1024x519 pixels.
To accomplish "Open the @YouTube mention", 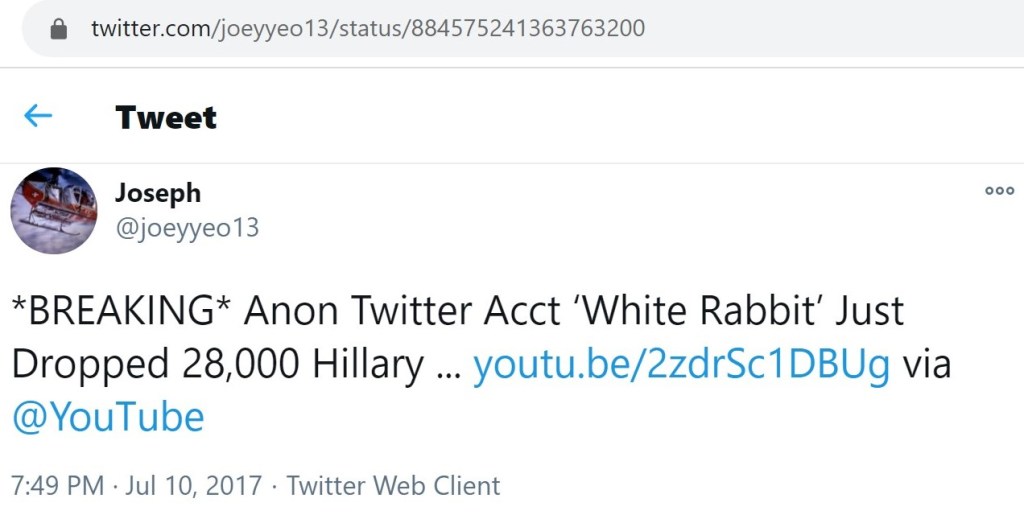I will tap(108, 416).
